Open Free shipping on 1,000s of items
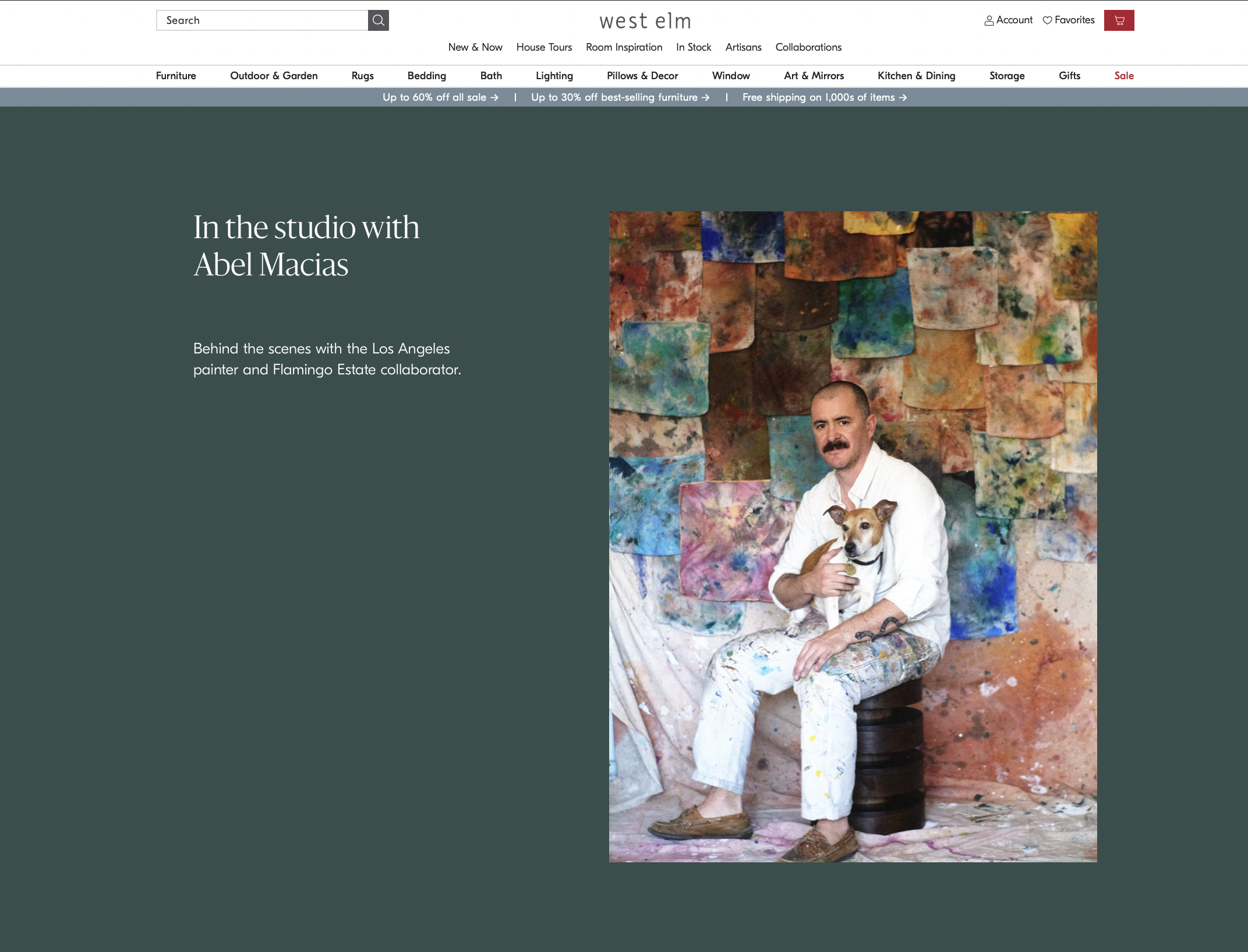Image resolution: width=1248 pixels, height=952 pixels. pyautogui.click(x=824, y=97)
